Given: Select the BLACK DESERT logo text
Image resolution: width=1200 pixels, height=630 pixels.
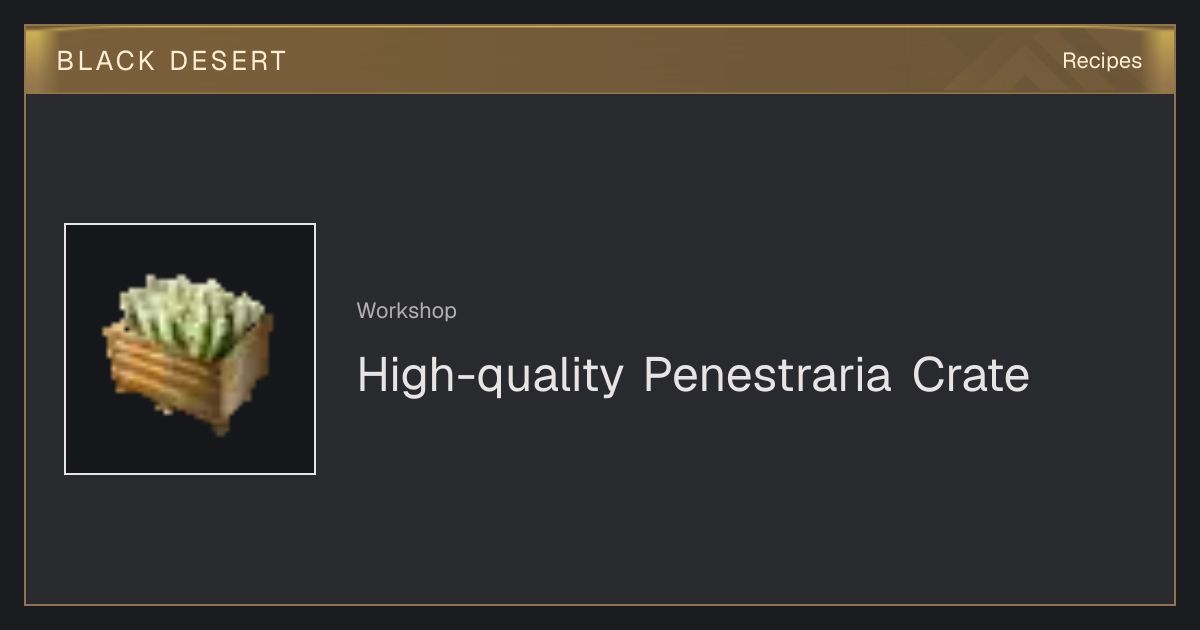Looking at the screenshot, I should coord(172,61).
